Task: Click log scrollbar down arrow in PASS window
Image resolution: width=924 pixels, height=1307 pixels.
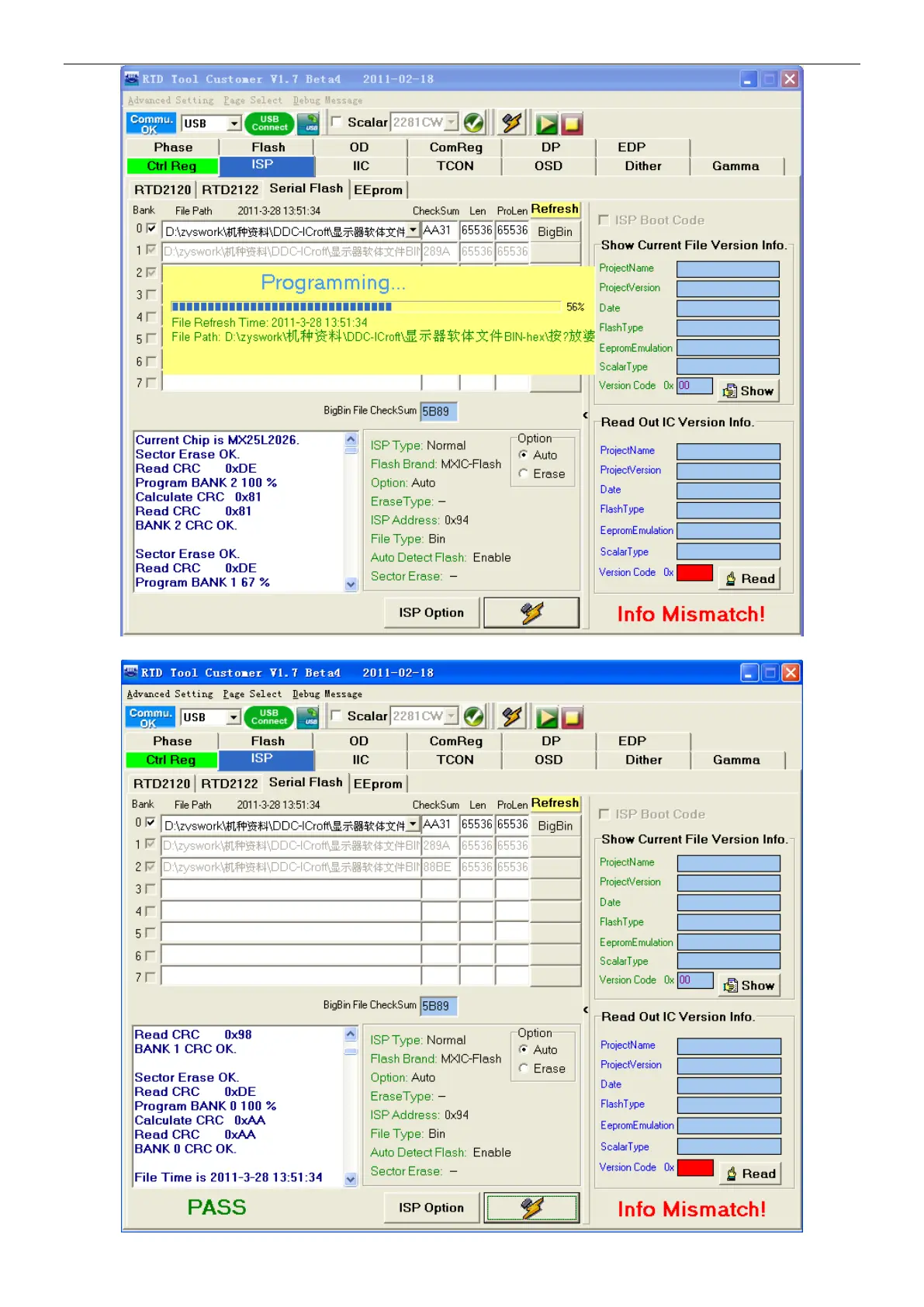Action: point(351,1179)
